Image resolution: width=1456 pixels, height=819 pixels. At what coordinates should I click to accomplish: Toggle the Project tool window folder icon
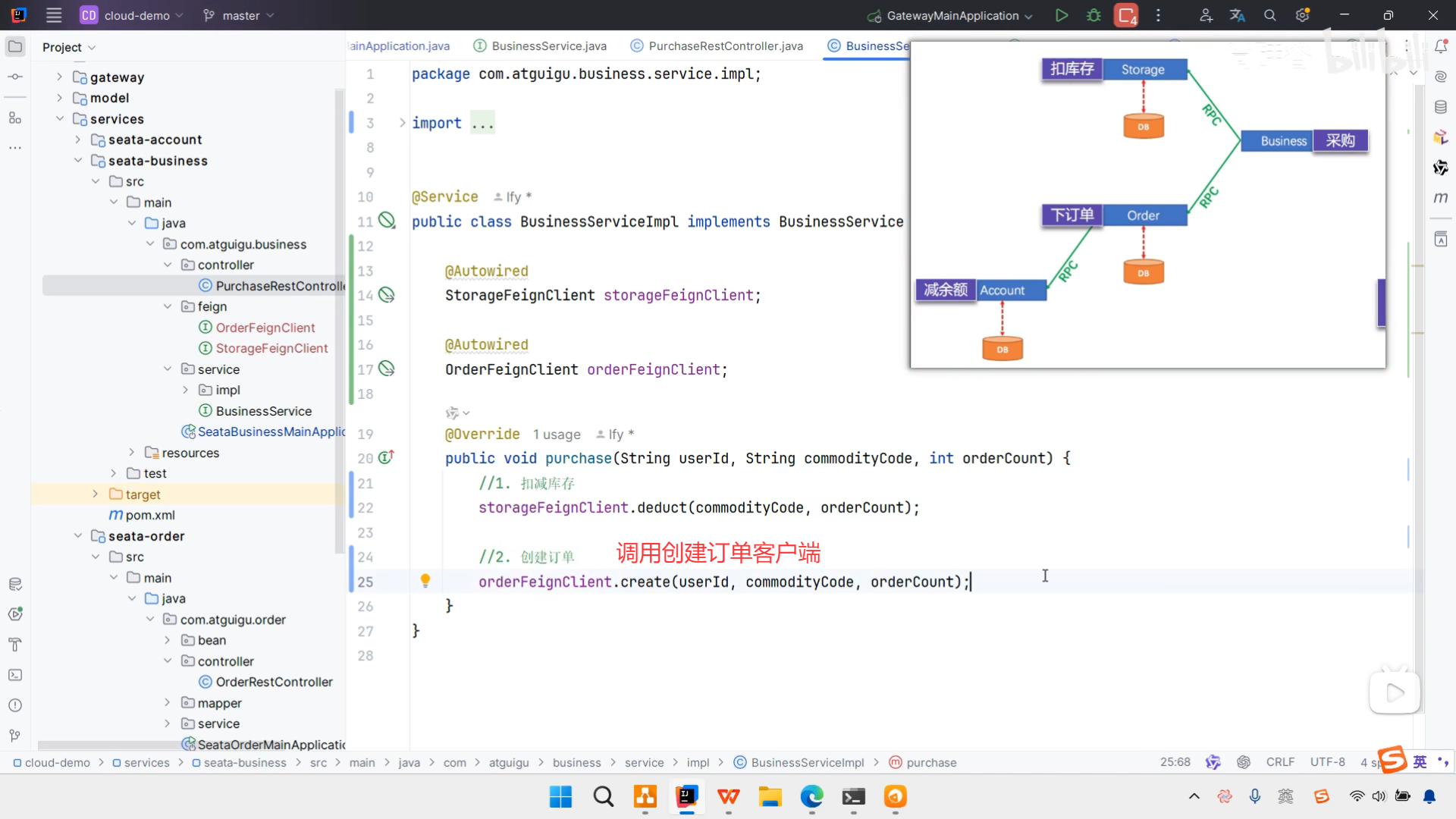click(15, 47)
